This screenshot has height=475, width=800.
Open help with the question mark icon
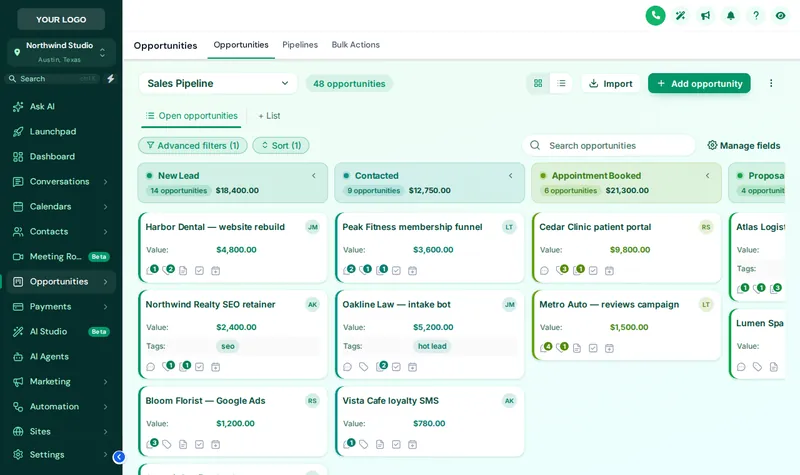[x=756, y=16]
